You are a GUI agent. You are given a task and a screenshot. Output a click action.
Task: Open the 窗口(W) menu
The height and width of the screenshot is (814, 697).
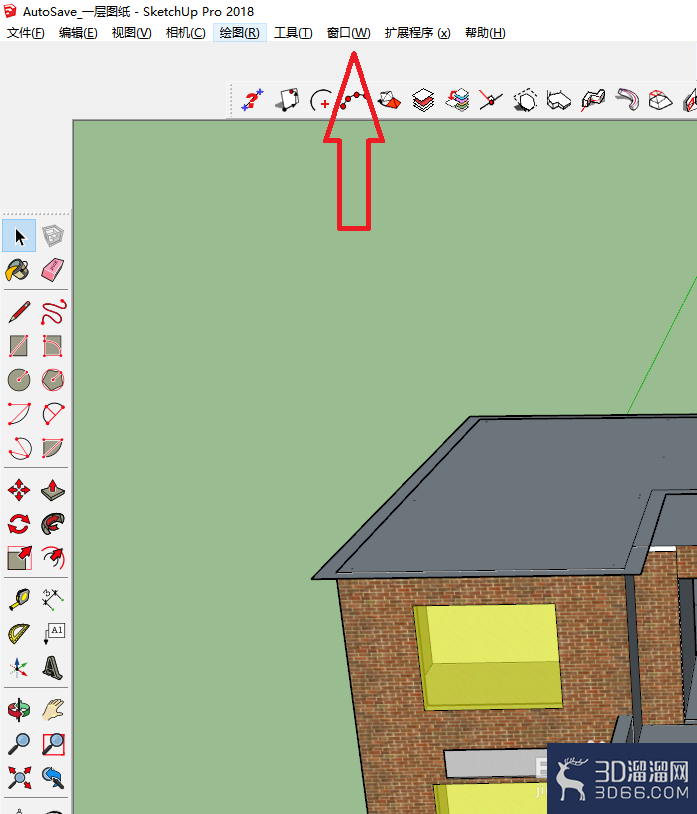348,33
